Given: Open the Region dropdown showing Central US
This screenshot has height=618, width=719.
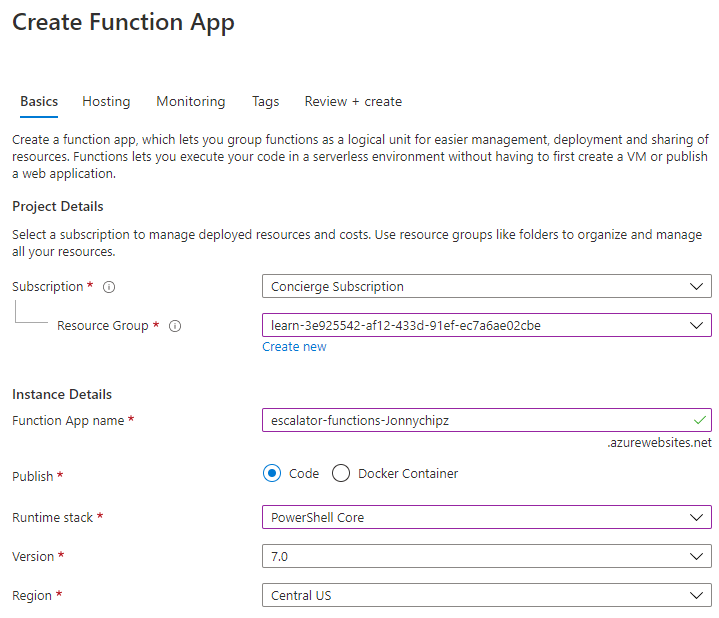Looking at the screenshot, I should 486,595.
